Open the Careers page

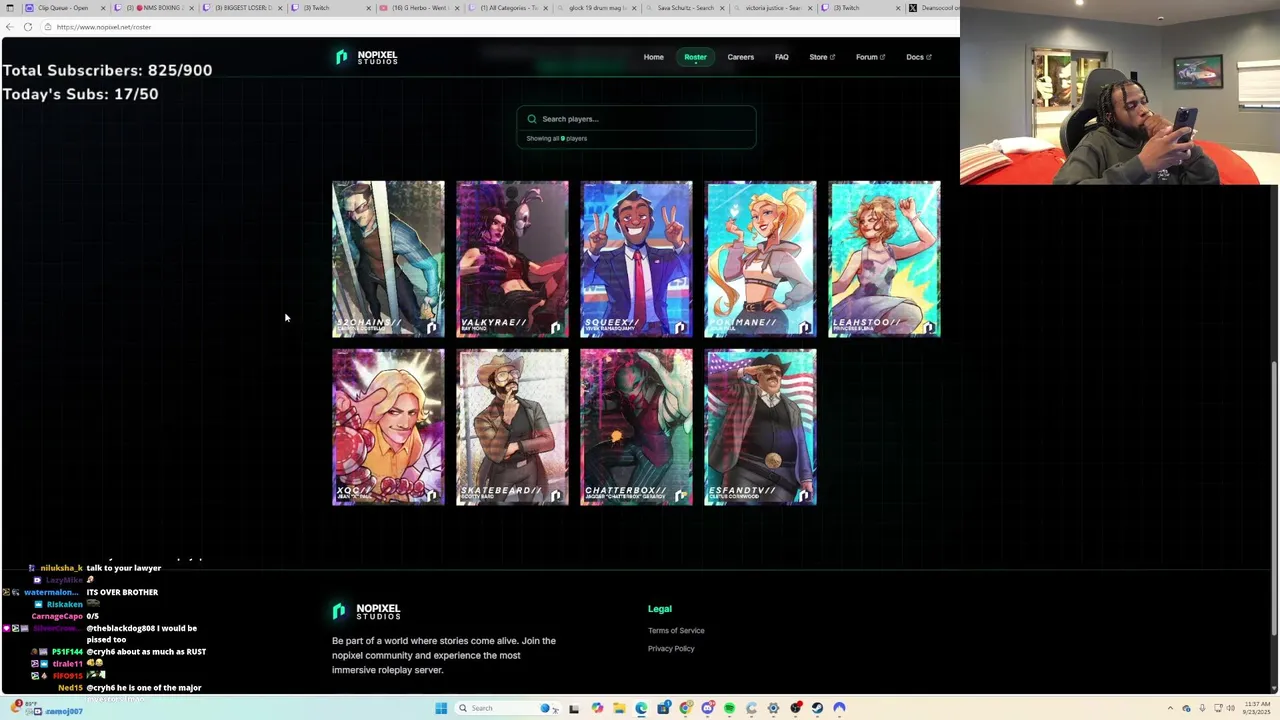click(740, 57)
